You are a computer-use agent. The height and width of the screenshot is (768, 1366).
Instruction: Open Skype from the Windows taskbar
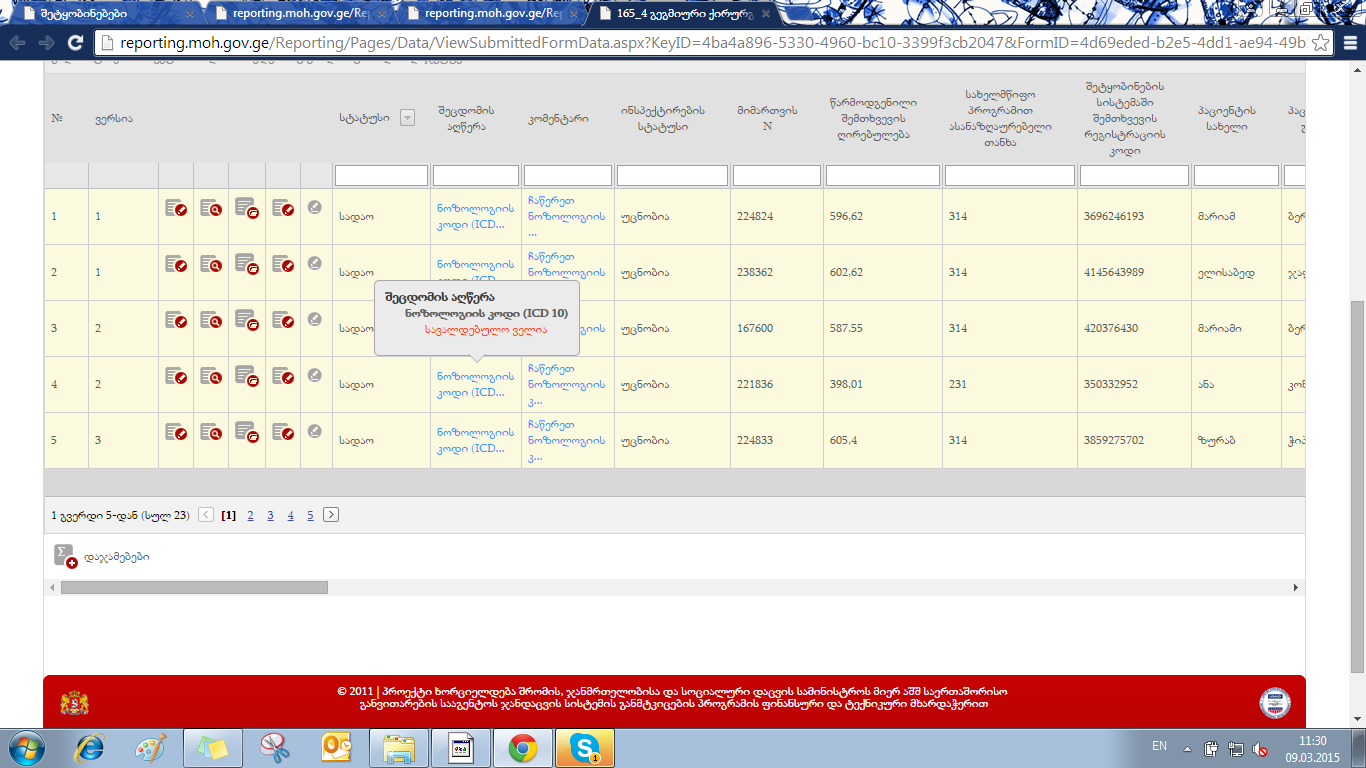(x=585, y=747)
